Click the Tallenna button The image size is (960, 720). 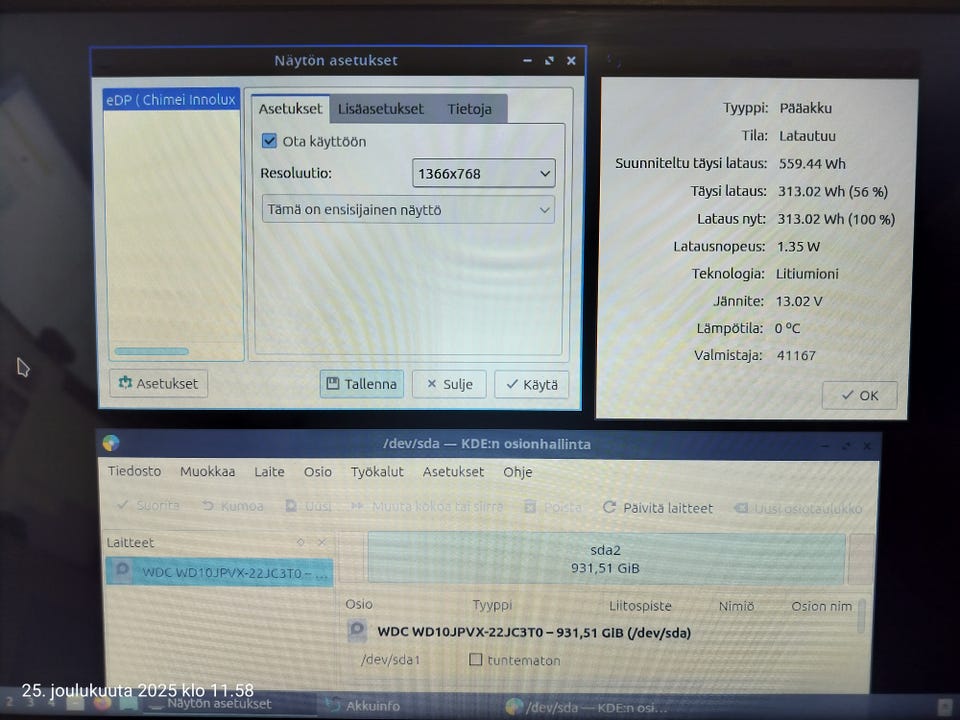pyautogui.click(x=362, y=384)
